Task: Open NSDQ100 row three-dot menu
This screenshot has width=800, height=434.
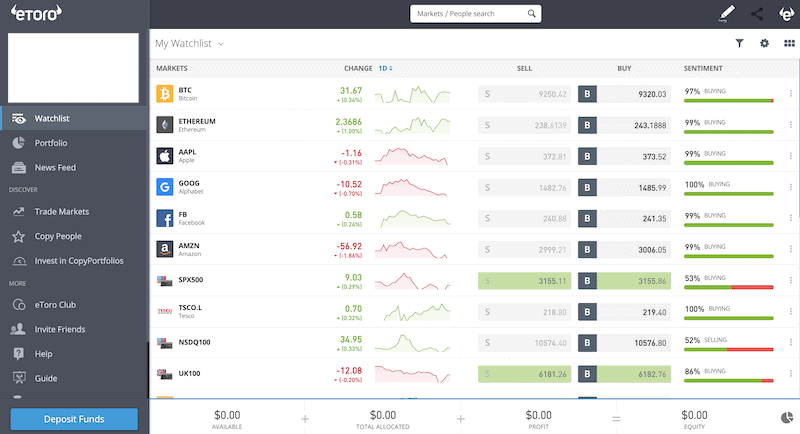Action: (x=791, y=342)
